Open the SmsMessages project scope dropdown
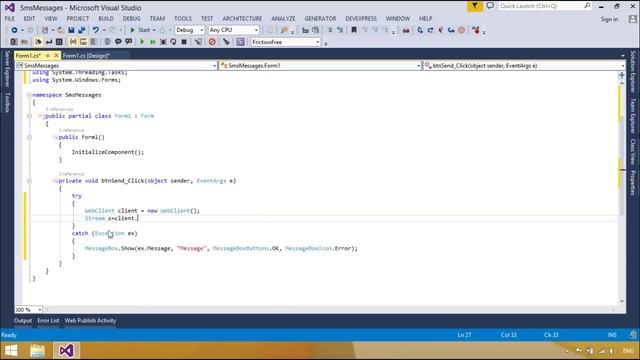640x360 pixels. [116, 66]
